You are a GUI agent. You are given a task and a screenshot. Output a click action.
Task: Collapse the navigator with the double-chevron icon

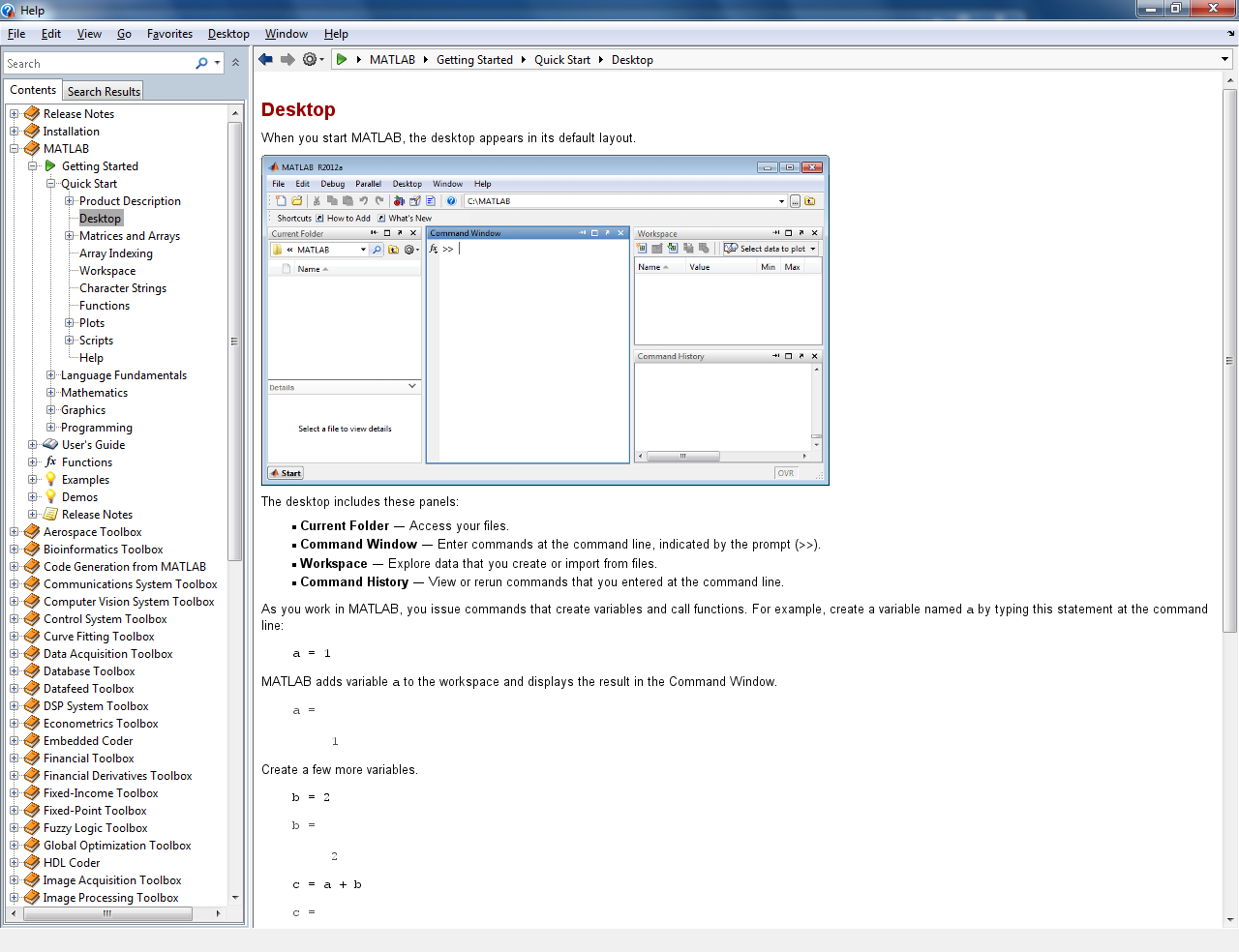(235, 62)
